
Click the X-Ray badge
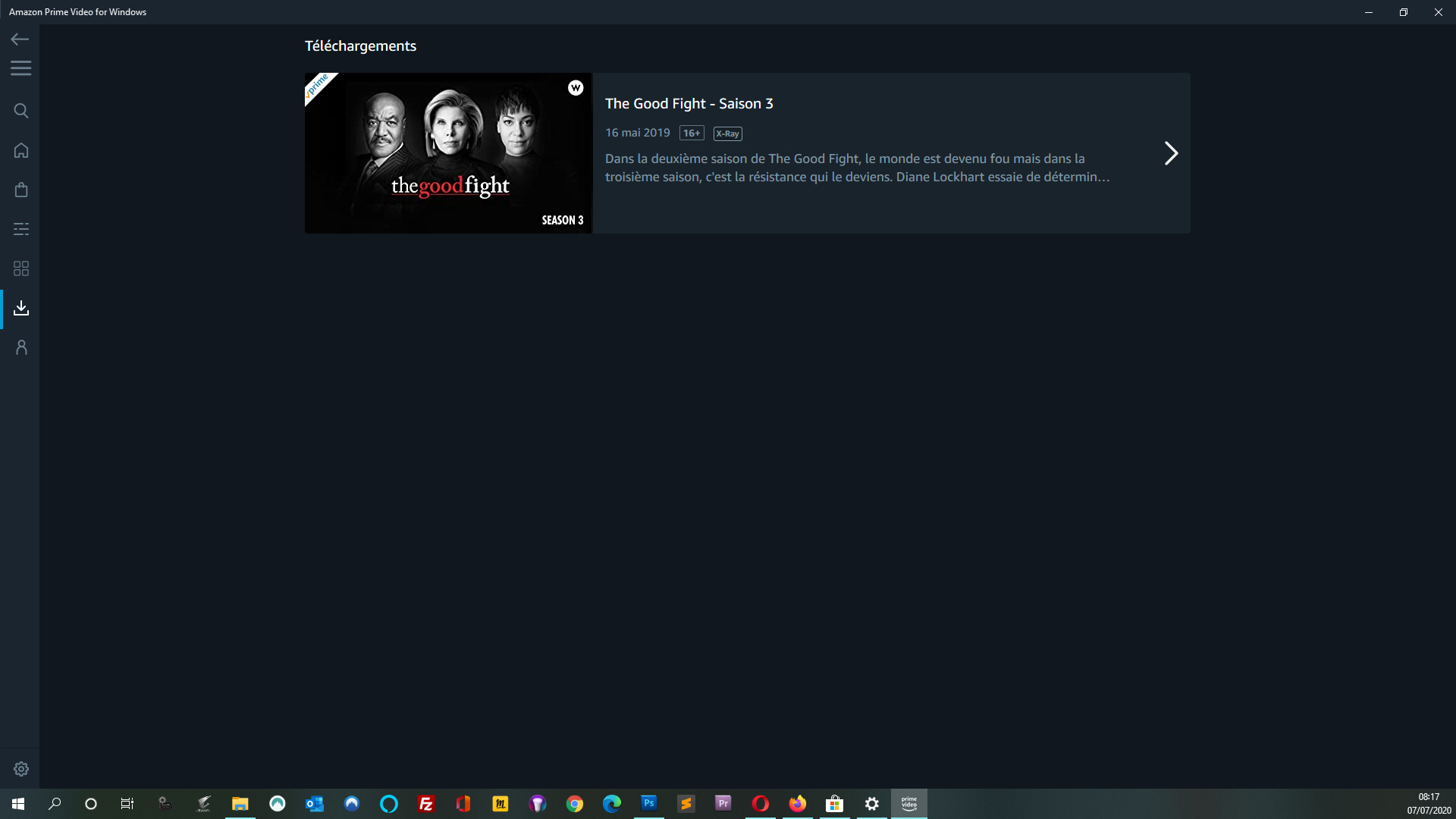coord(727,133)
